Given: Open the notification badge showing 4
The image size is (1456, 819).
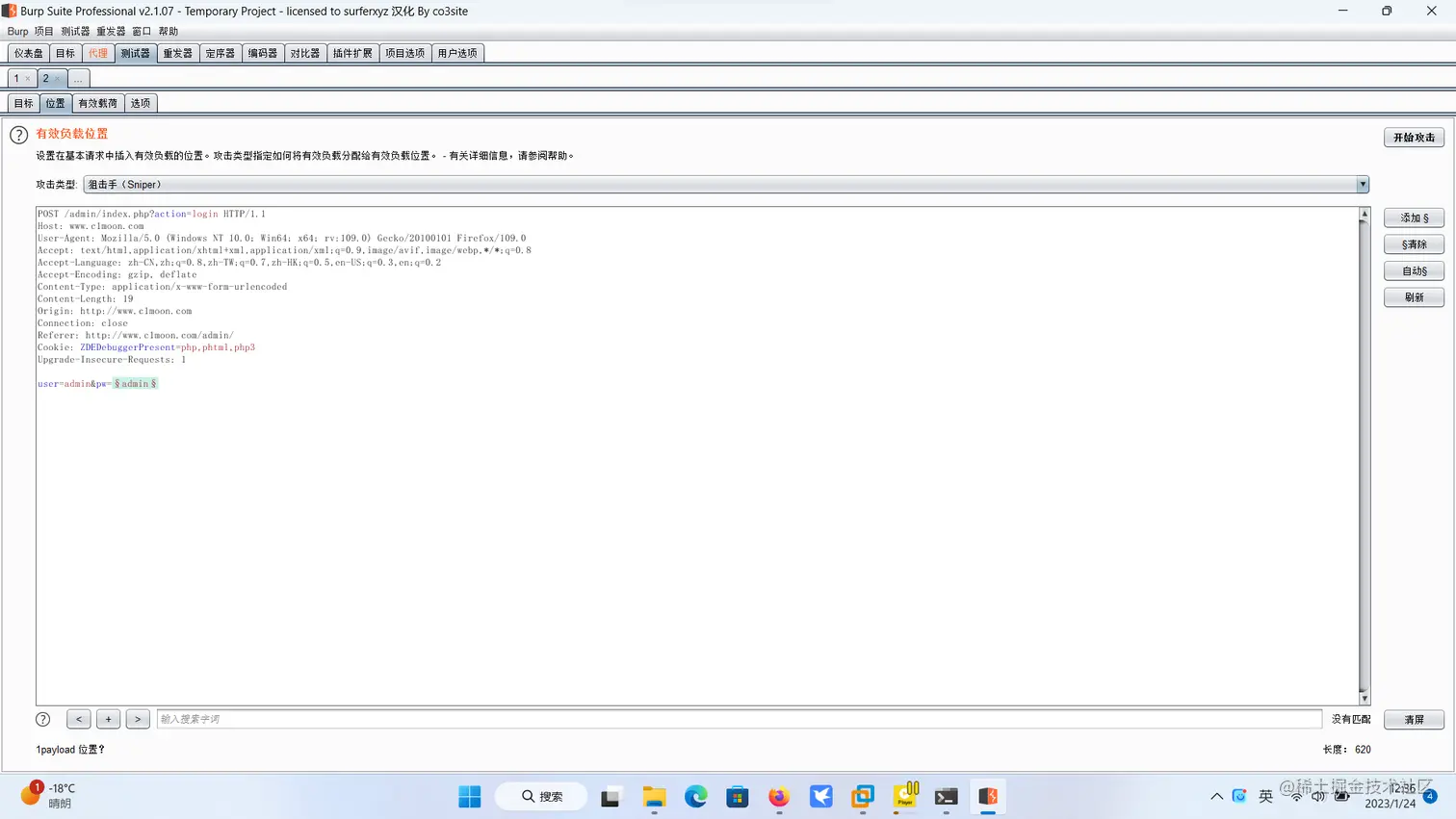Looking at the screenshot, I should (1430, 796).
